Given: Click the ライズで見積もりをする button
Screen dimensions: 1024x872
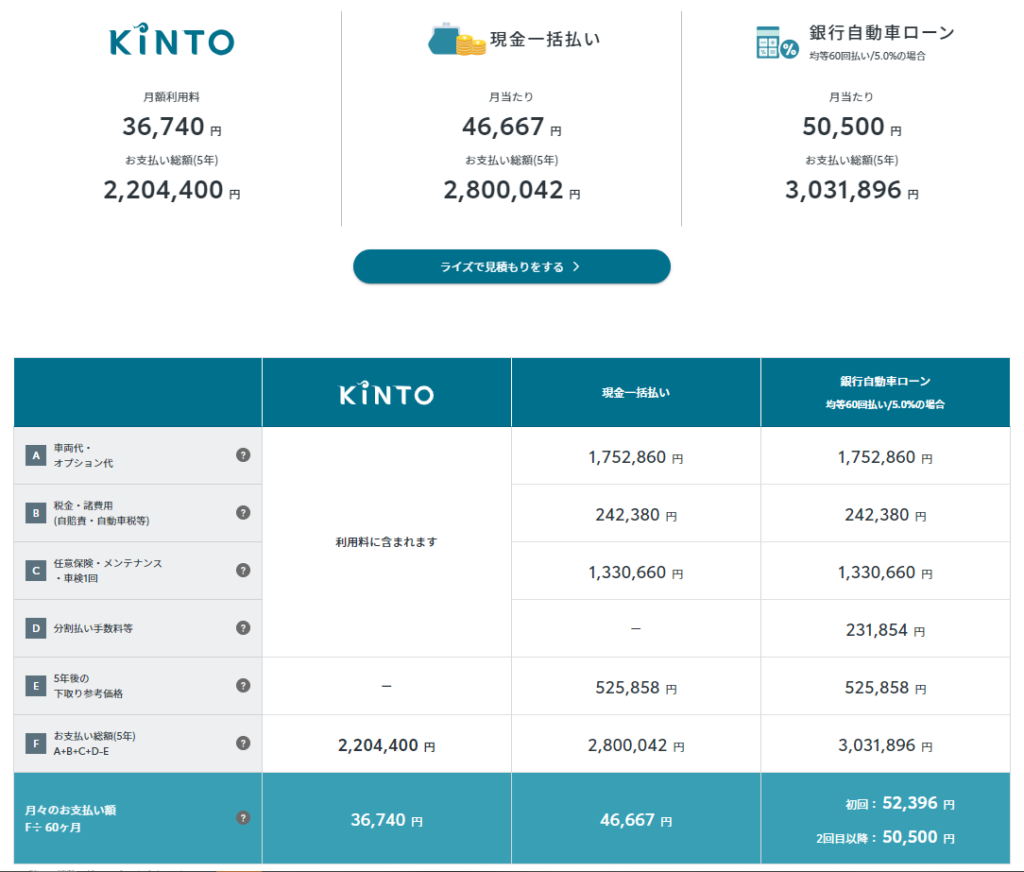Looking at the screenshot, I should tap(512, 266).
